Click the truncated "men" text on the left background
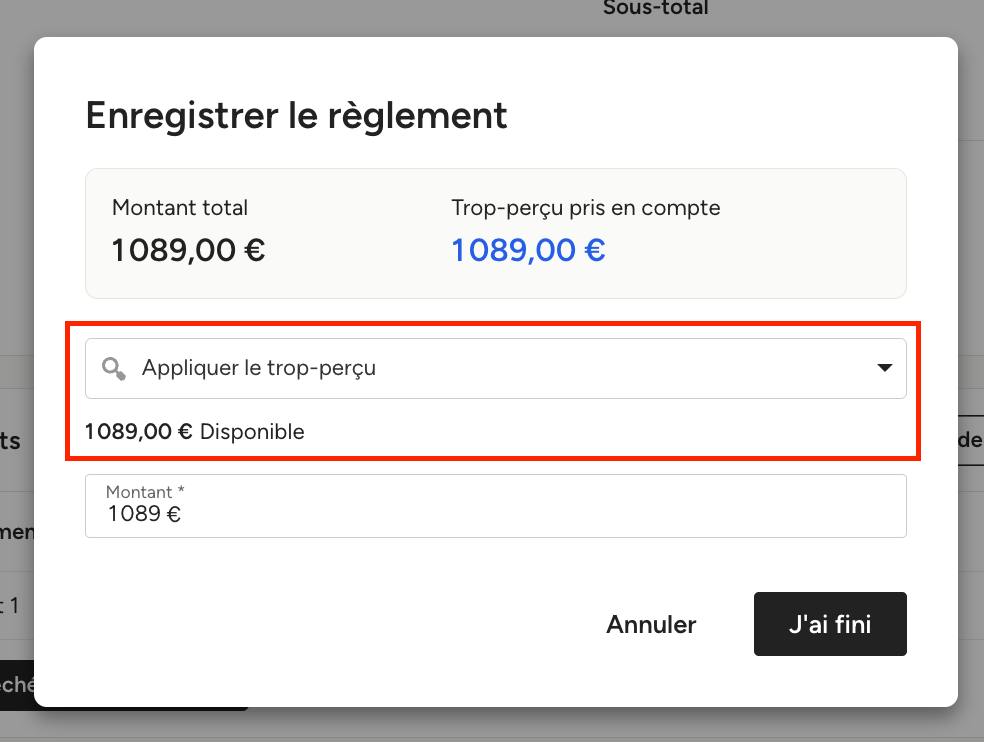 coord(17,532)
